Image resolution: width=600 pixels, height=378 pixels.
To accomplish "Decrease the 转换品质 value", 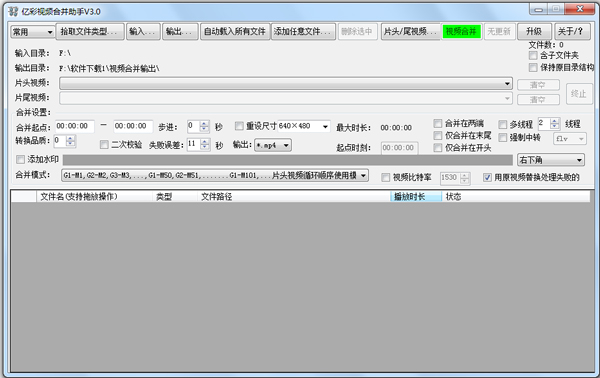I will click(70, 143).
